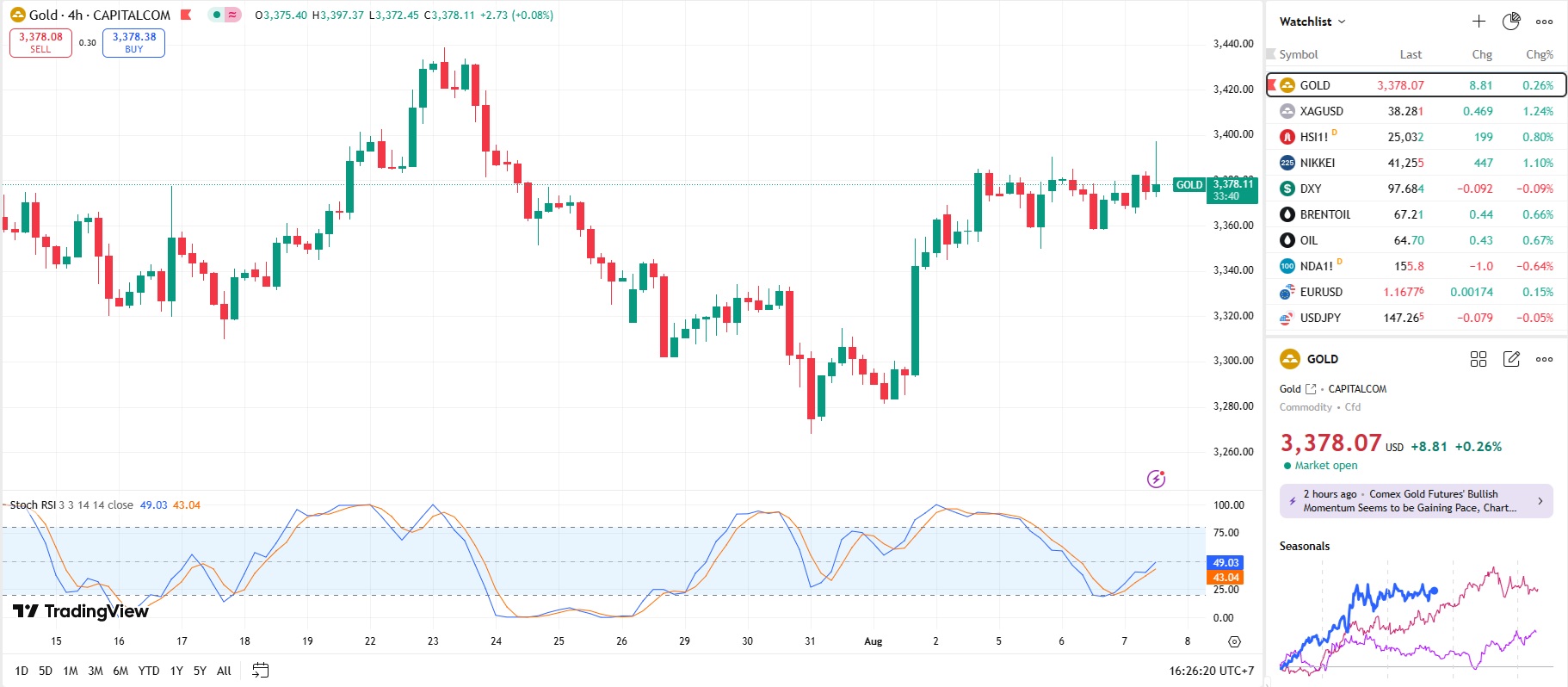Expand the Watchlist dropdown
Screen dimensions: 1568x687
1312,22
